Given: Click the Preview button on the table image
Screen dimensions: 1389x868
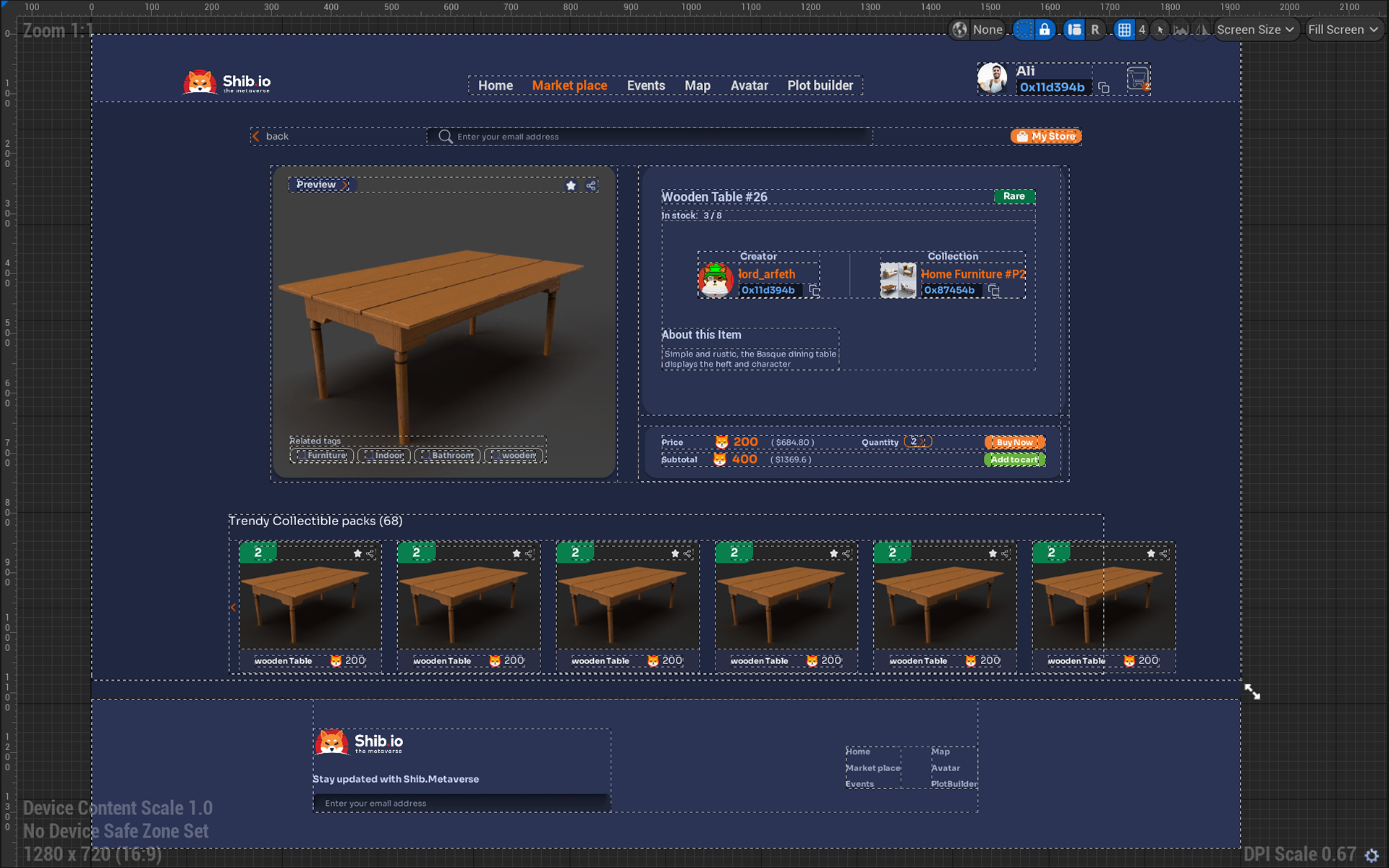Looking at the screenshot, I should (x=322, y=184).
